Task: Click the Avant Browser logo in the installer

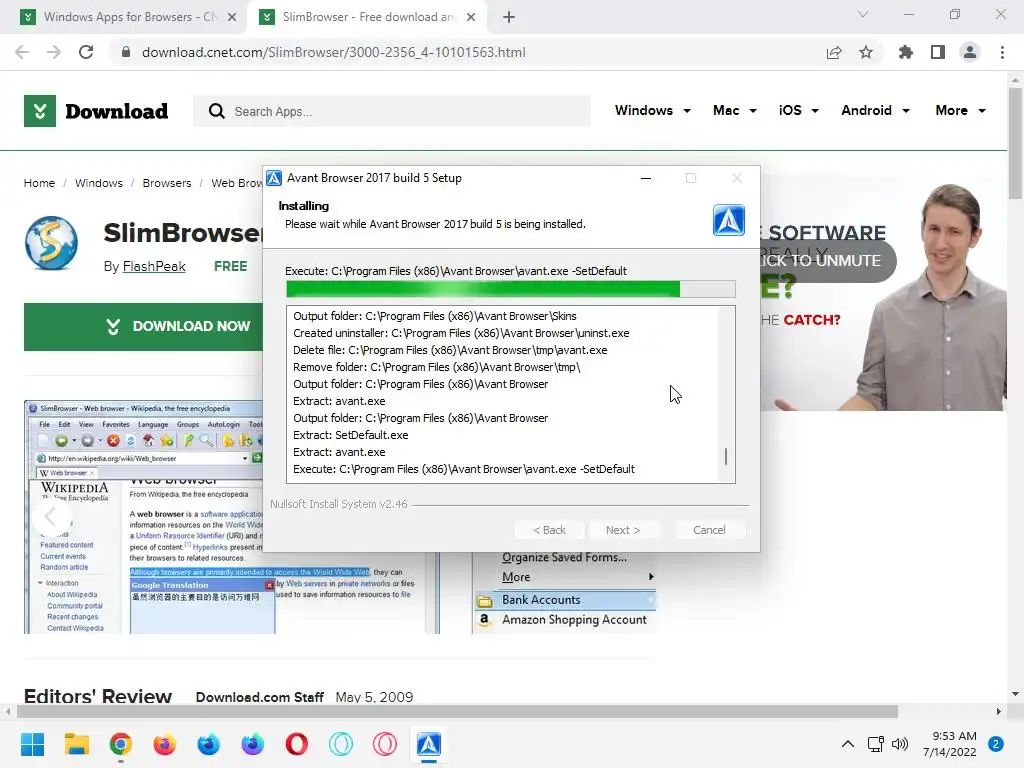Action: pos(729,220)
